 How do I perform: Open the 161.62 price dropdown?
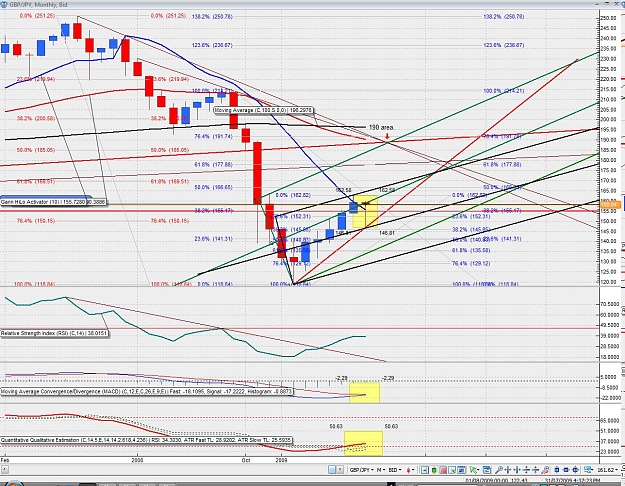pyautogui.click(x=607, y=470)
